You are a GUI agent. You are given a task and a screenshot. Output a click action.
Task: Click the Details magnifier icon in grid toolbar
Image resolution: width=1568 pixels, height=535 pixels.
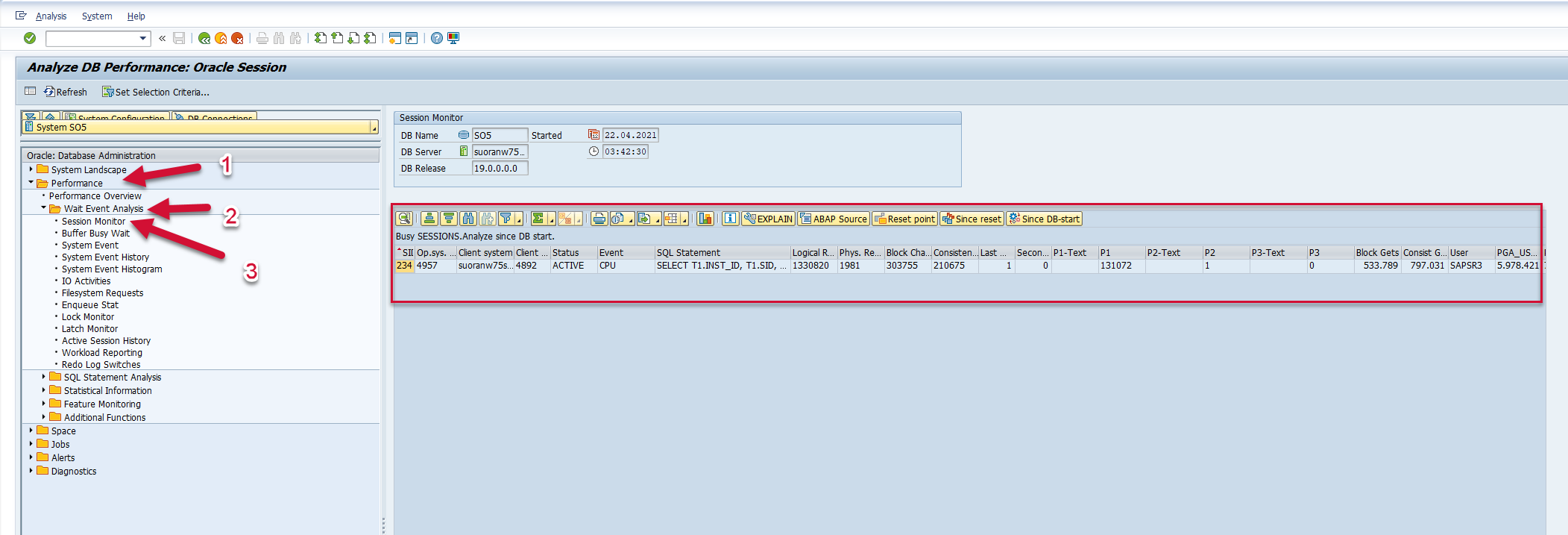404,219
